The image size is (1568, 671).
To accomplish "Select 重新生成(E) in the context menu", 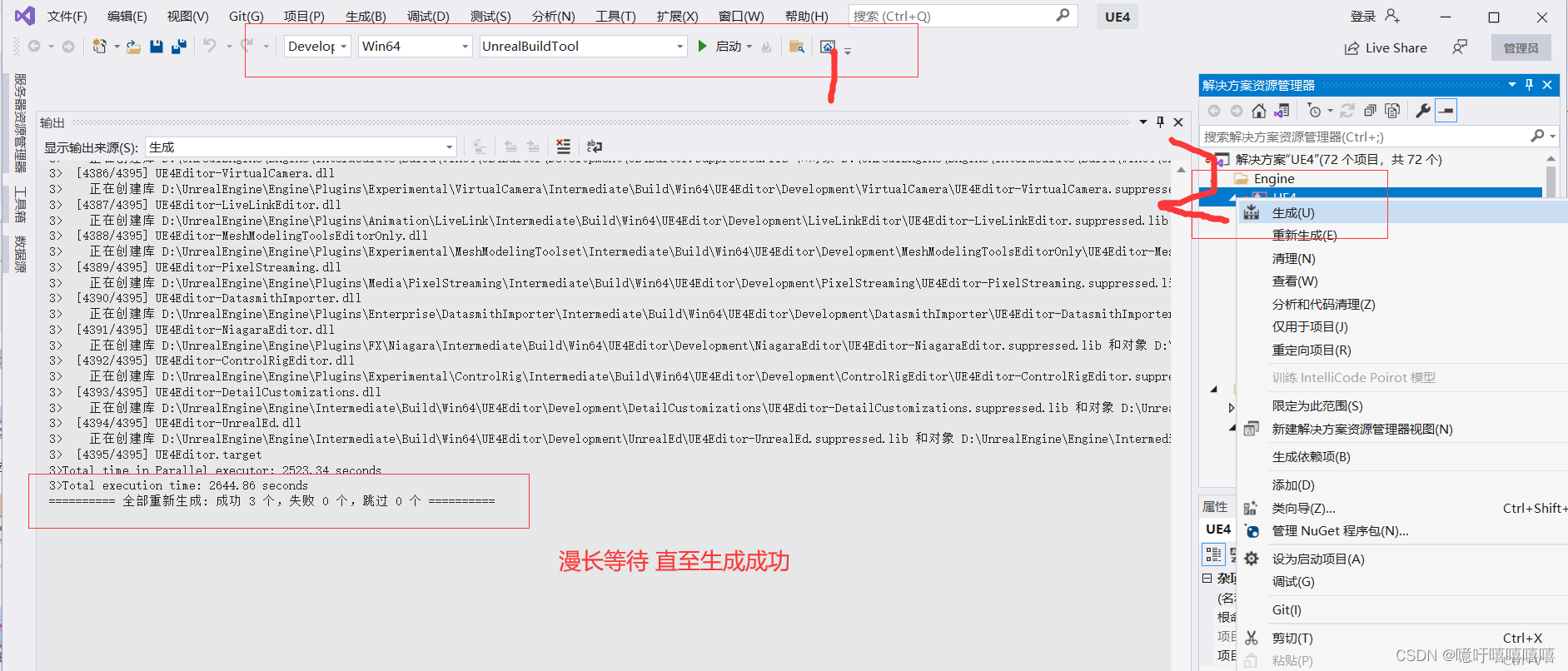I will [x=1401, y=236].
